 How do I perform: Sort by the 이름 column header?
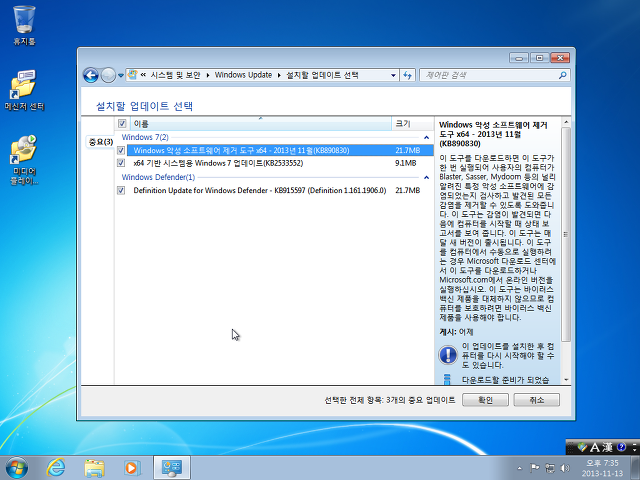pos(260,124)
